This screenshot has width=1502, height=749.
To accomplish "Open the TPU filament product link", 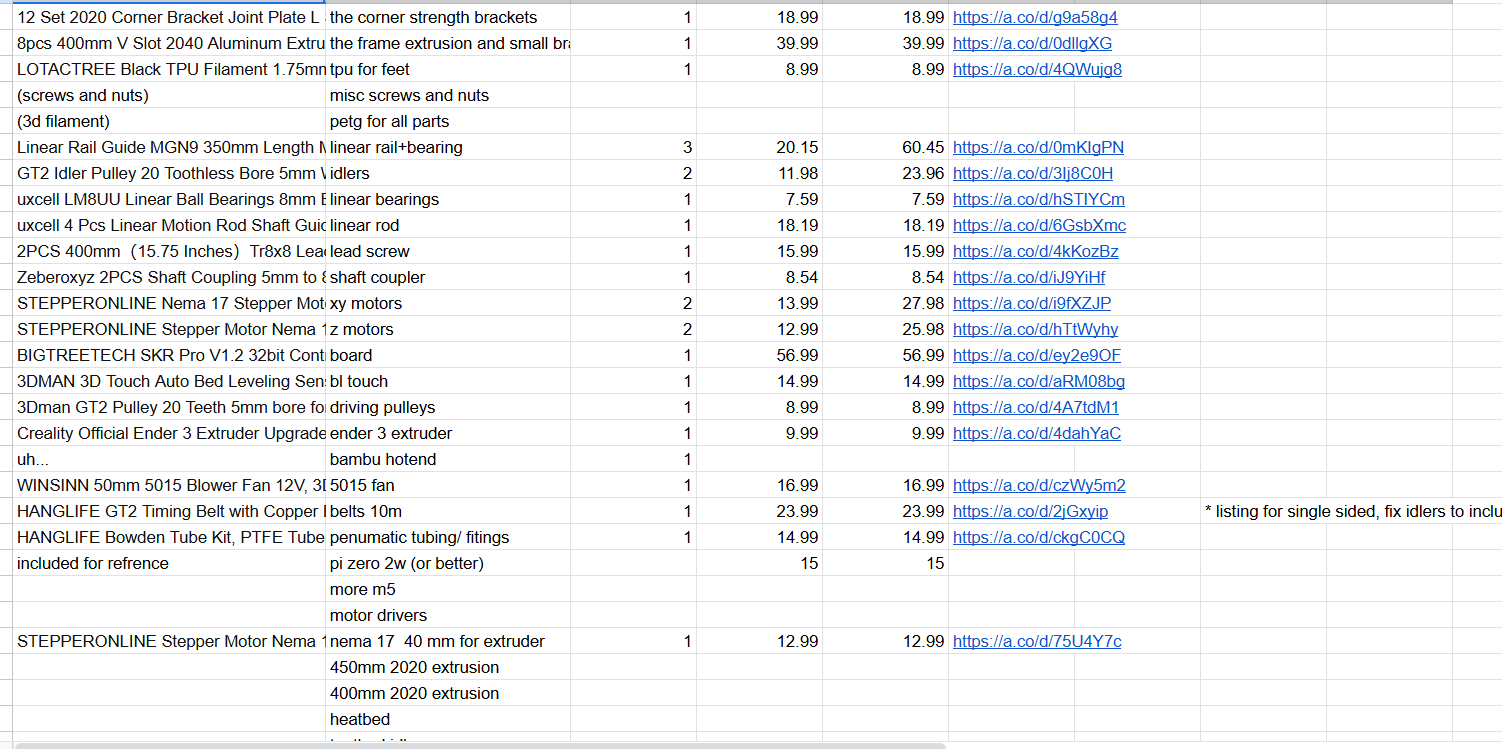I will tap(1037, 69).
